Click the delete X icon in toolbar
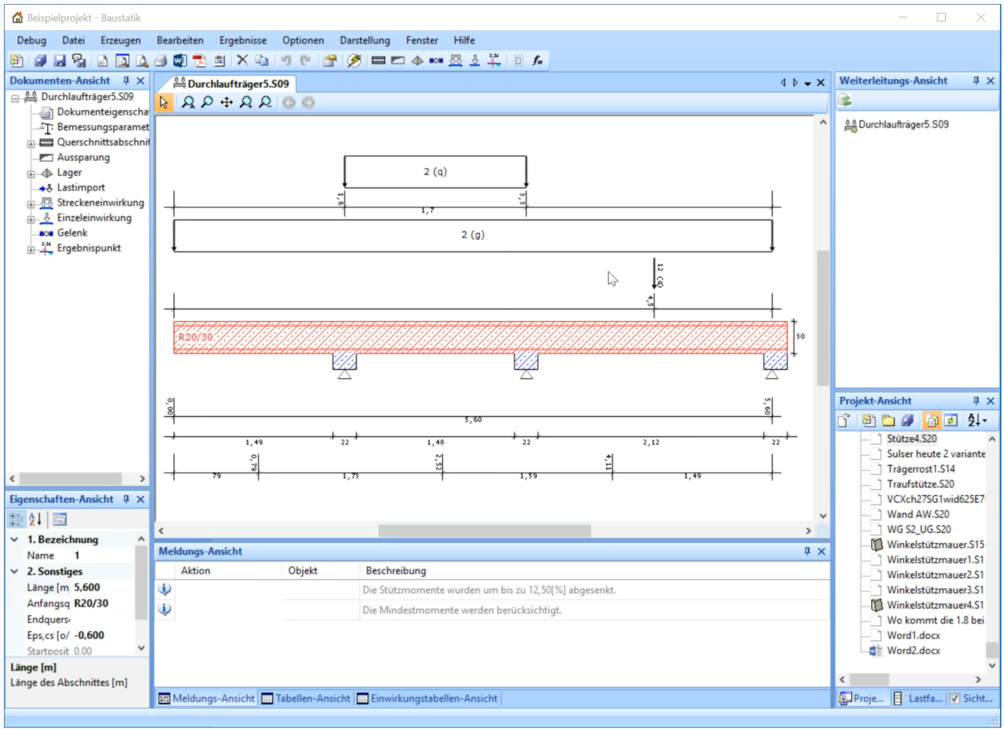The image size is (1004, 729). tap(242, 61)
